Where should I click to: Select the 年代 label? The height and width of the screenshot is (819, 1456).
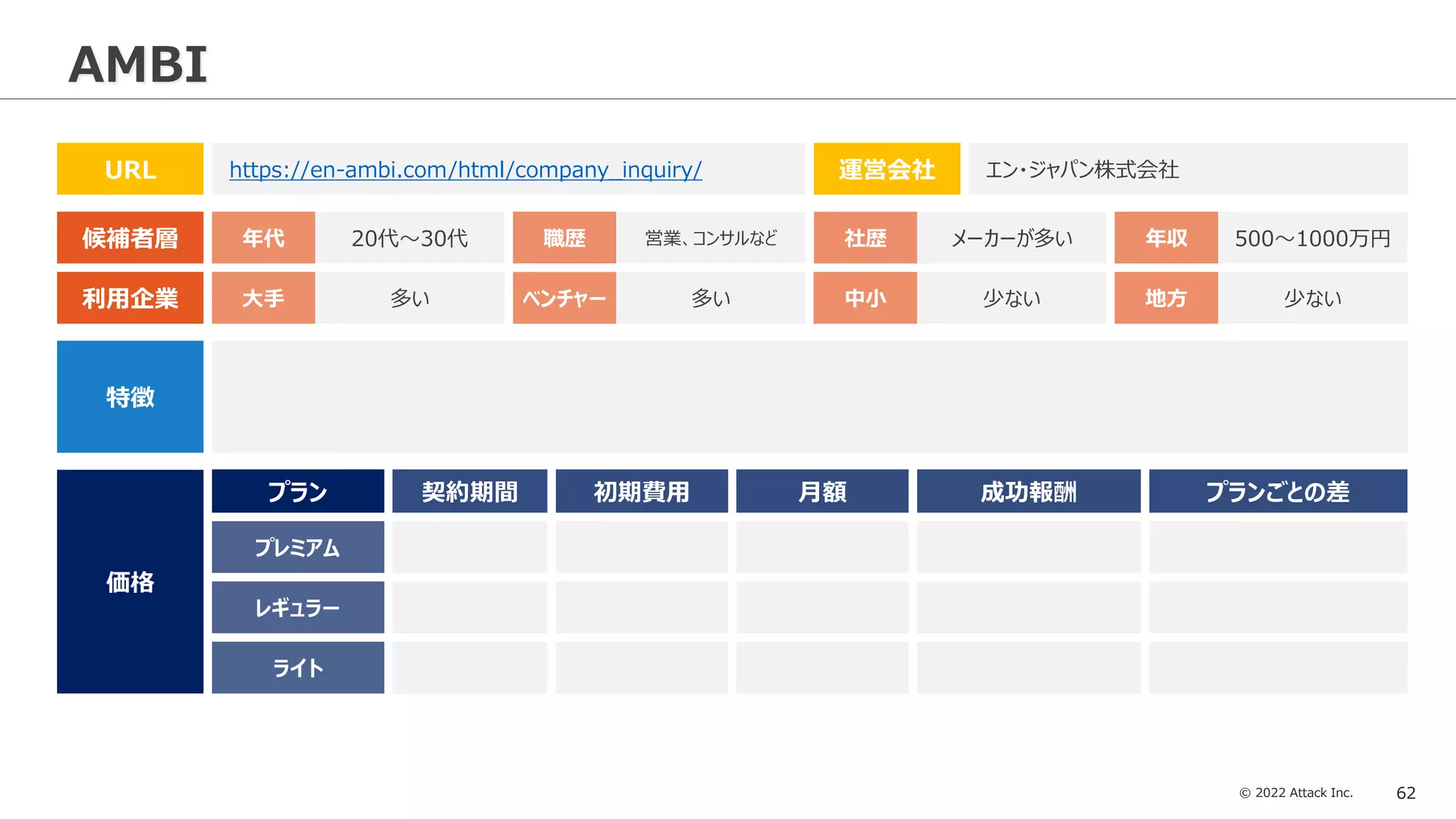263,237
